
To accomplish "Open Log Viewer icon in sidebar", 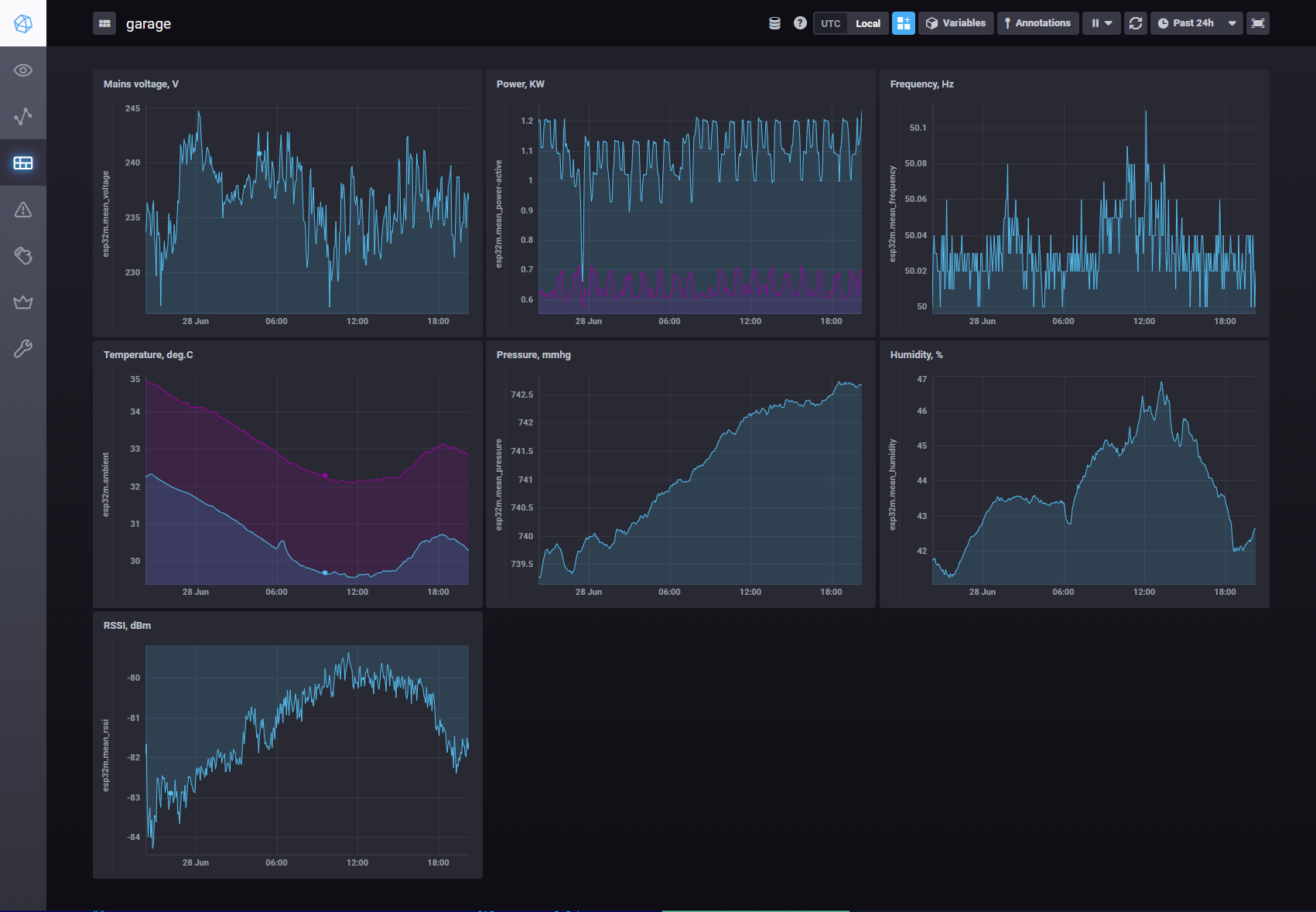I will click(x=23, y=256).
